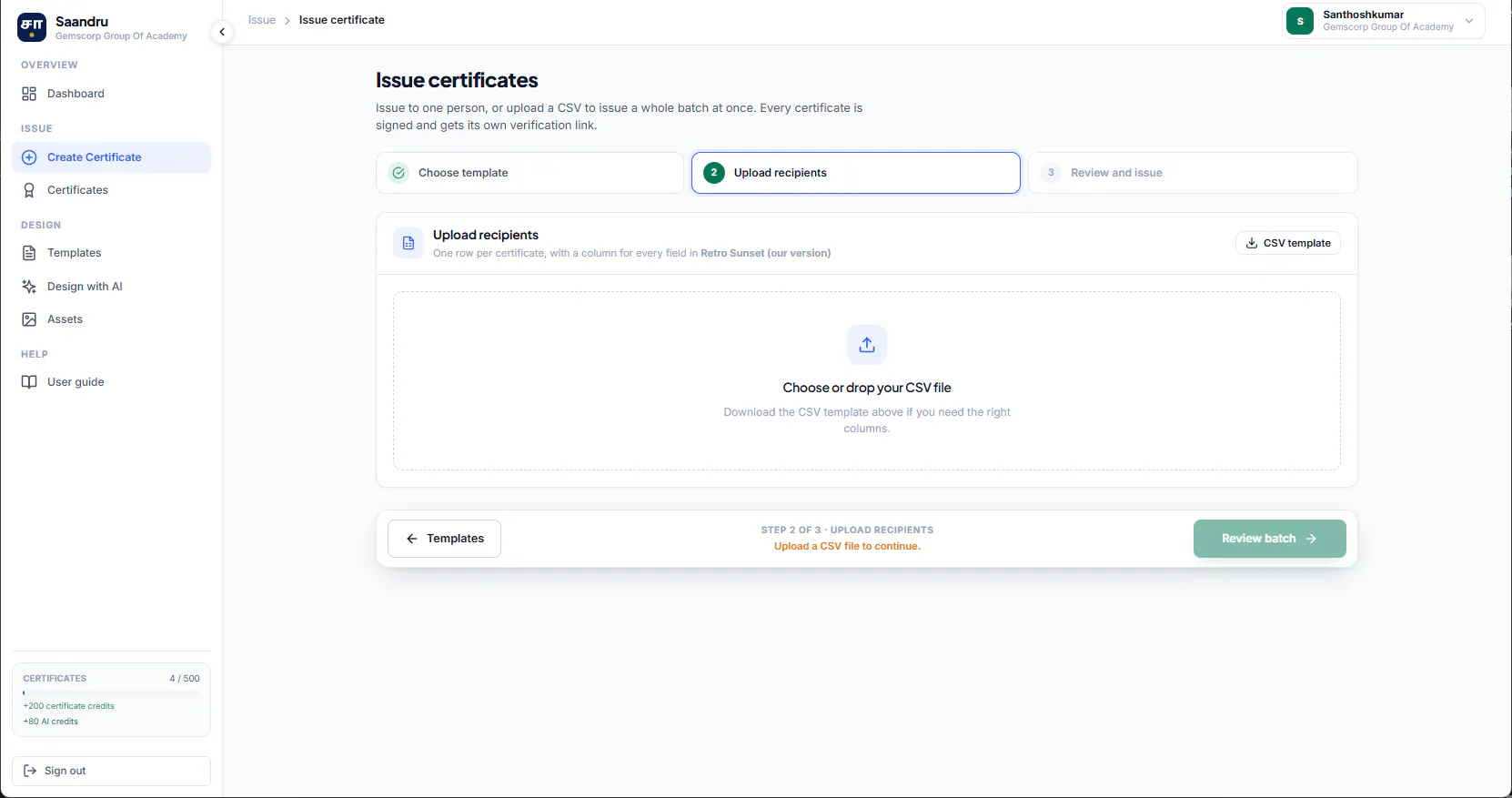Open the User guide book icon

pos(29,382)
